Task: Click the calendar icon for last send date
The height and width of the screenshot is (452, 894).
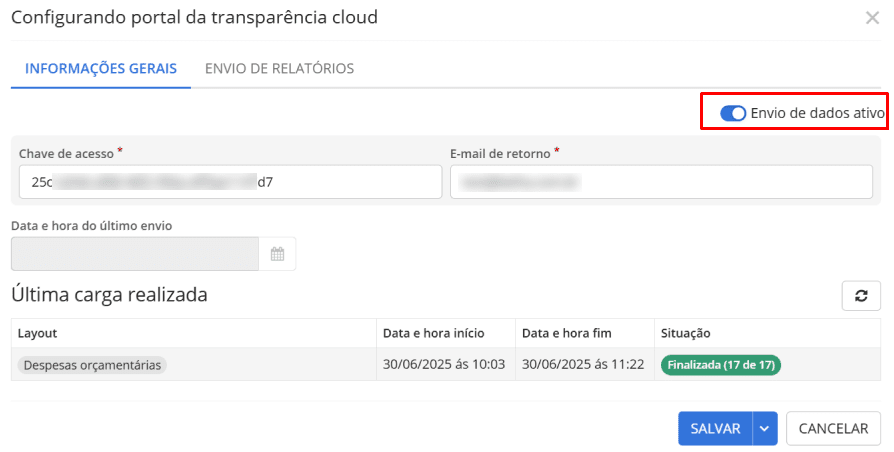Action: coord(277,254)
